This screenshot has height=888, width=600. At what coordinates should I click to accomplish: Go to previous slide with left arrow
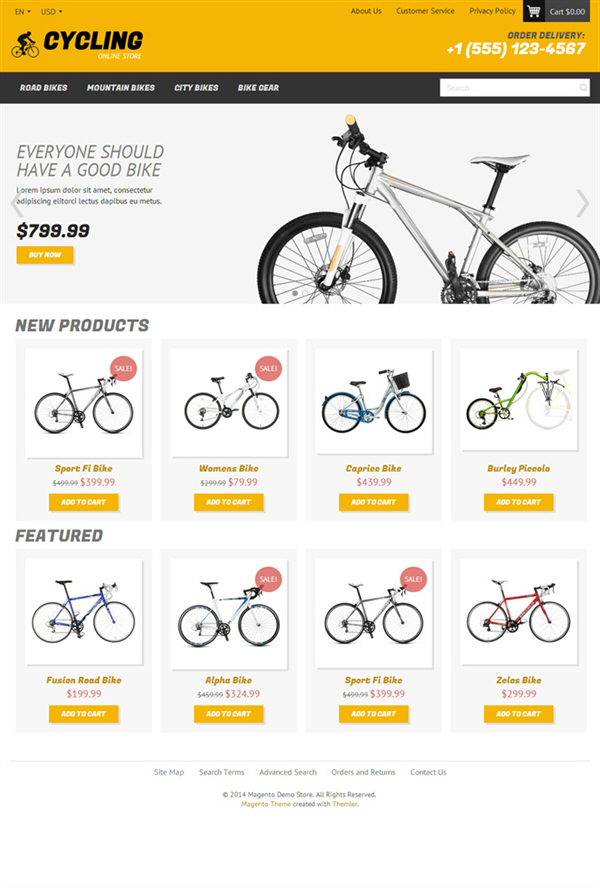(x=16, y=203)
